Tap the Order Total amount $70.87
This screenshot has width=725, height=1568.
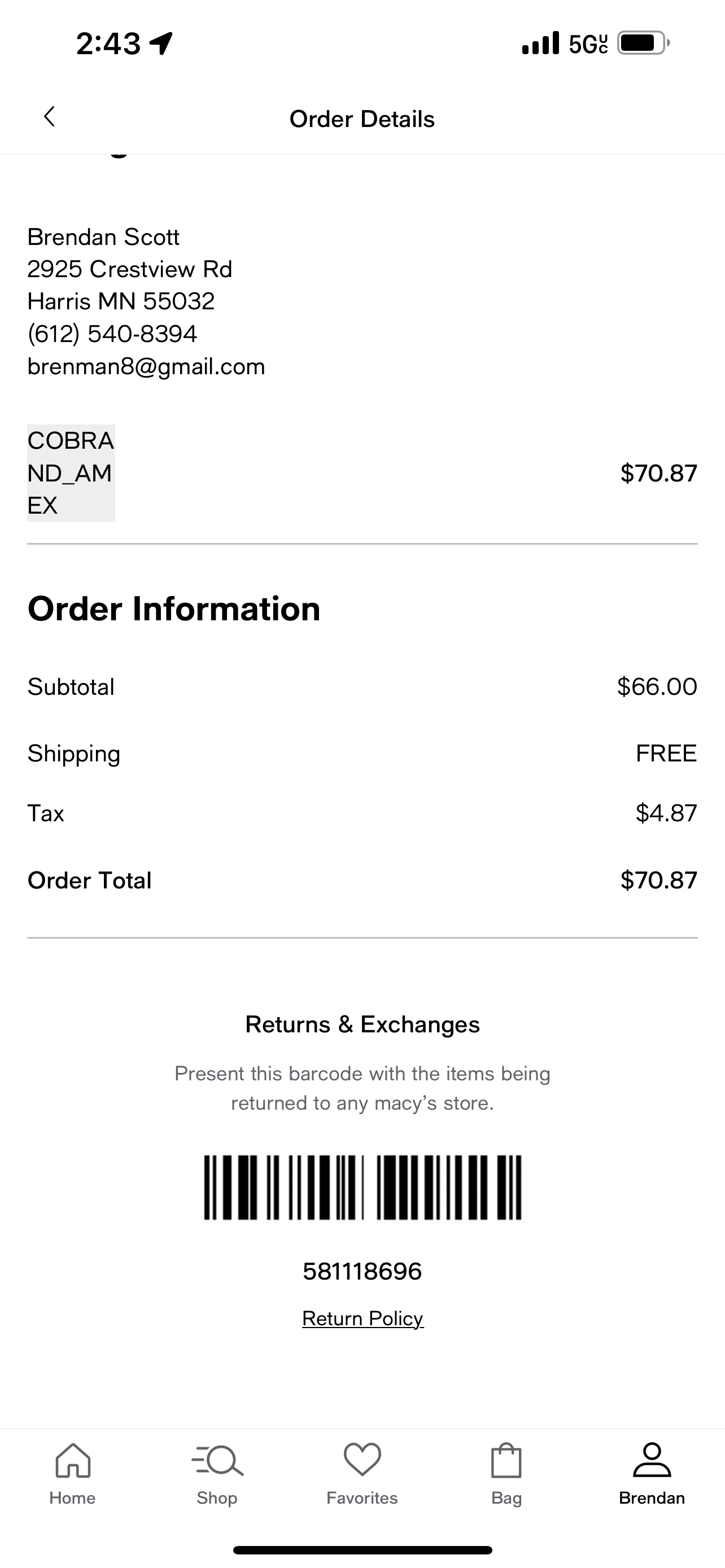(658, 880)
